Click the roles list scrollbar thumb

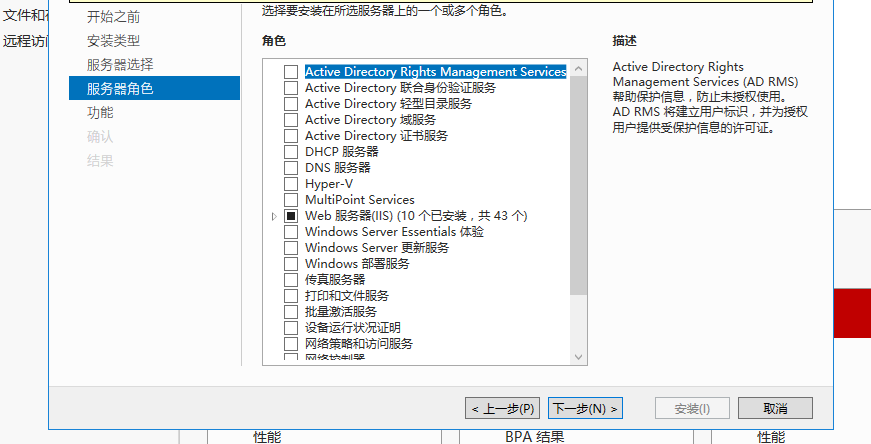(x=578, y=186)
